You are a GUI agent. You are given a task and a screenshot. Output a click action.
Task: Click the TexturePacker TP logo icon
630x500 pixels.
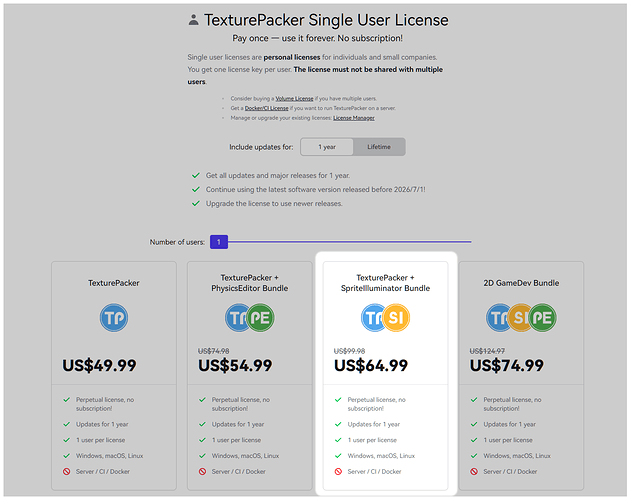click(114, 318)
